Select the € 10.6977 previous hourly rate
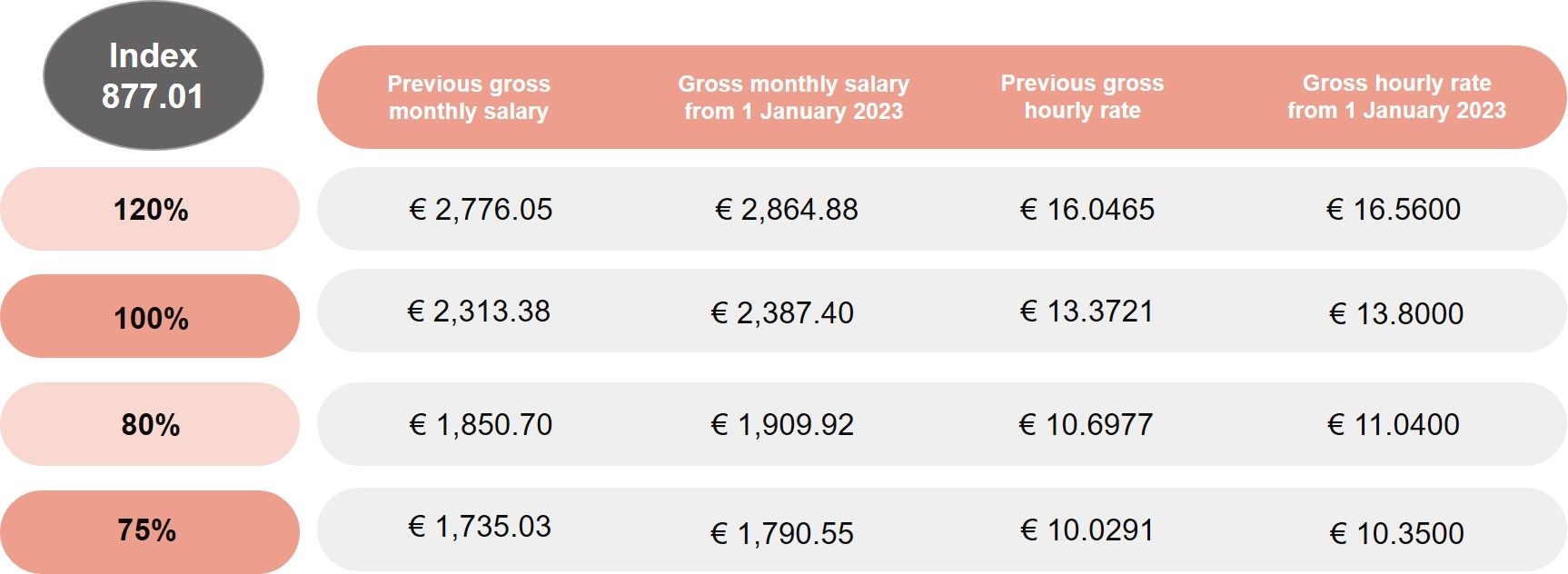The width and height of the screenshot is (1568, 574). 1087,424
